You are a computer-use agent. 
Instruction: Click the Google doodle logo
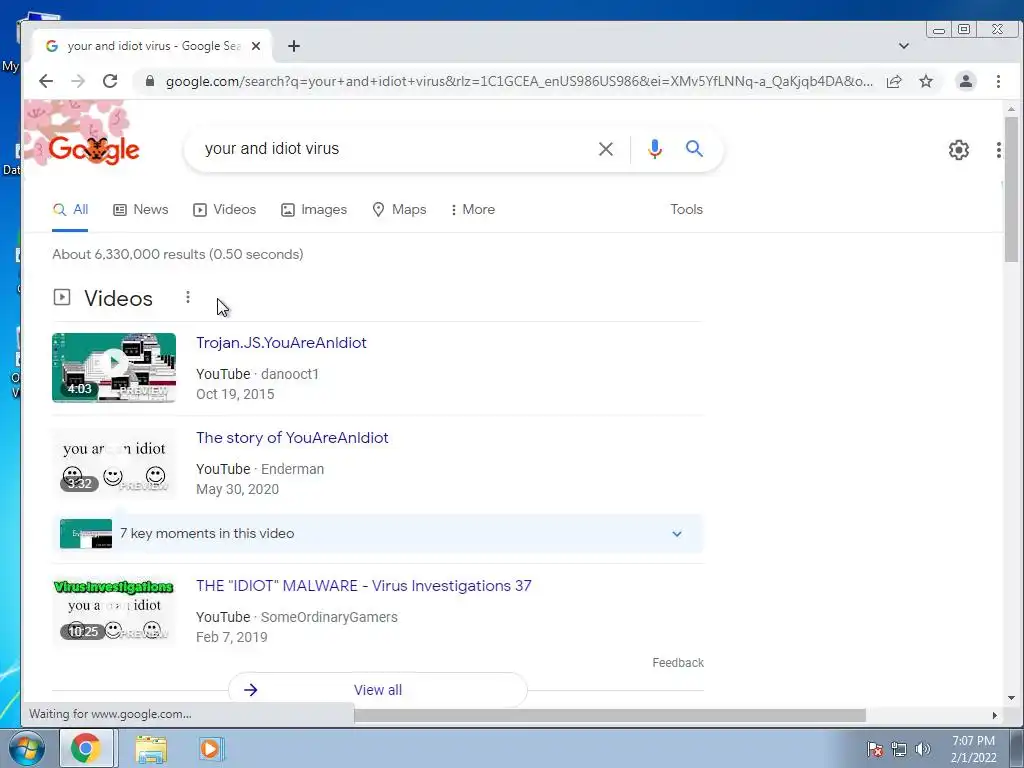[93, 150]
